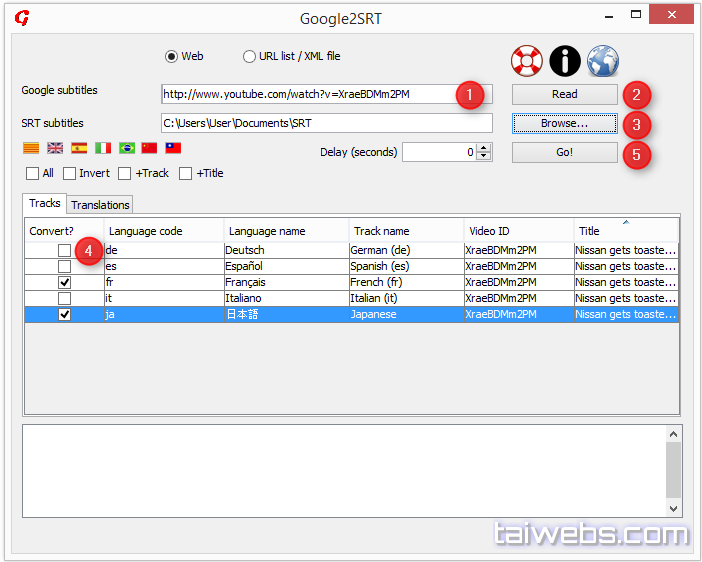Select the Brazilian flag language icon
Screen dimensions: 702x562
pos(127,148)
